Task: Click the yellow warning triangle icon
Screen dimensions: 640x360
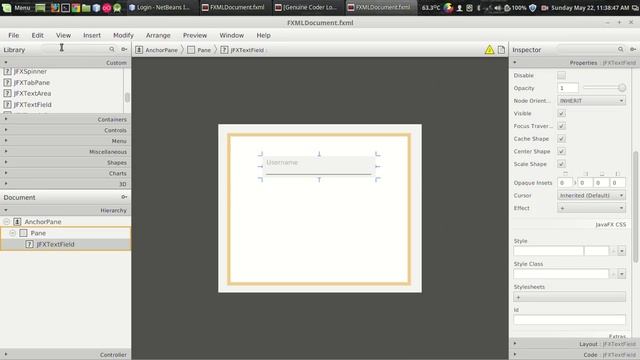Action: pos(489,50)
